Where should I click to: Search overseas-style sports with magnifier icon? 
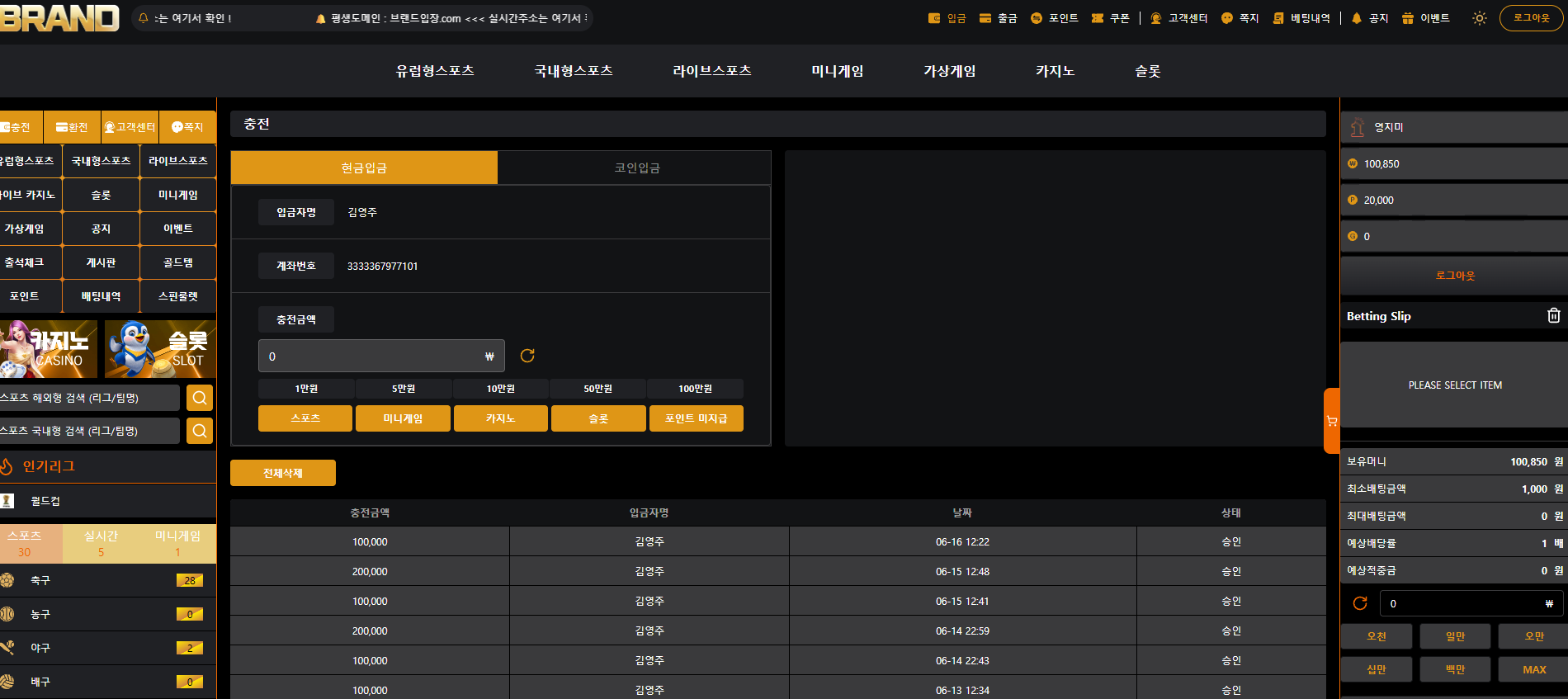[200, 398]
